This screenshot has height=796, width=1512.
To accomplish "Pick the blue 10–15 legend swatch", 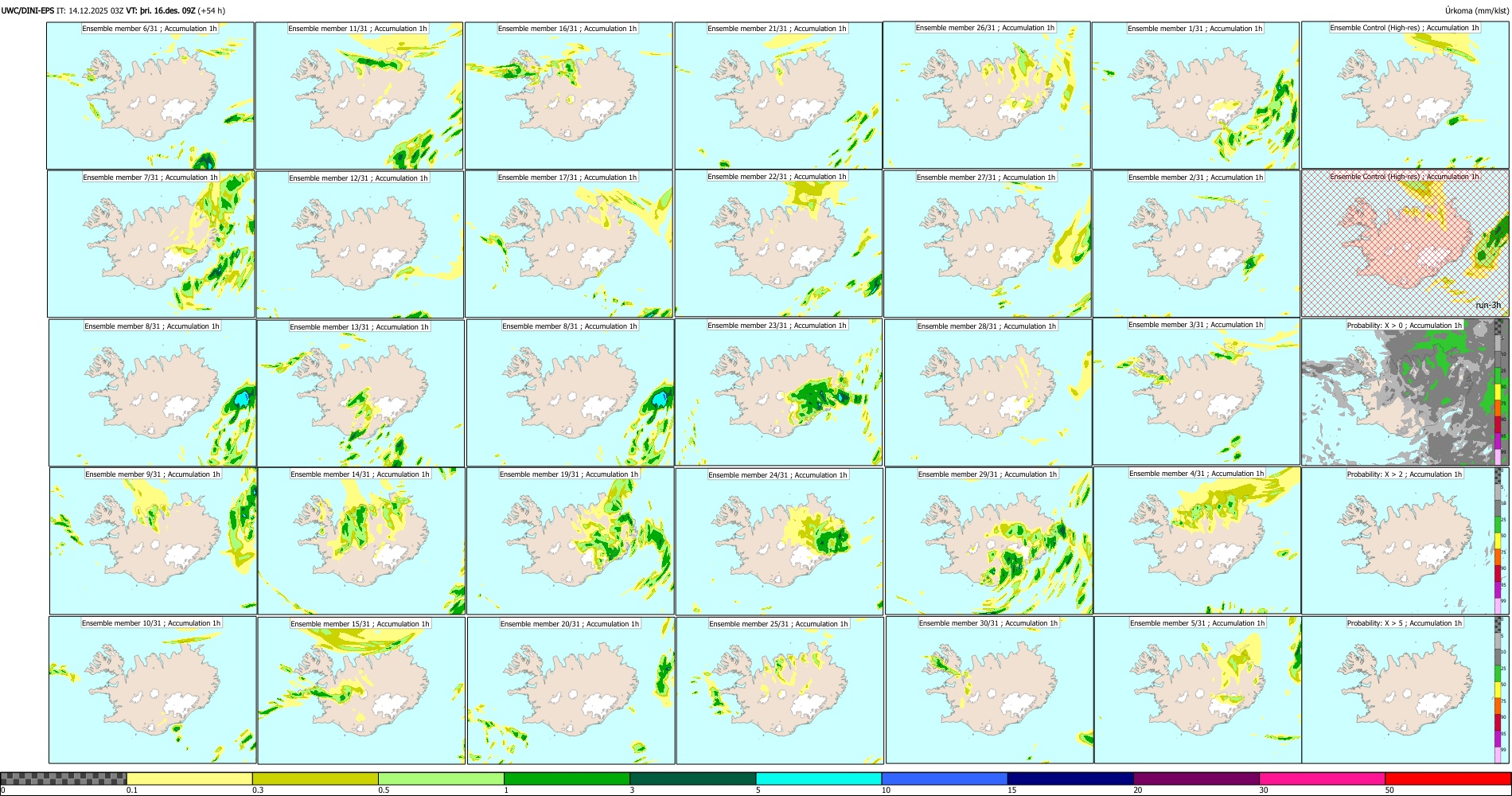I will click(x=945, y=778).
